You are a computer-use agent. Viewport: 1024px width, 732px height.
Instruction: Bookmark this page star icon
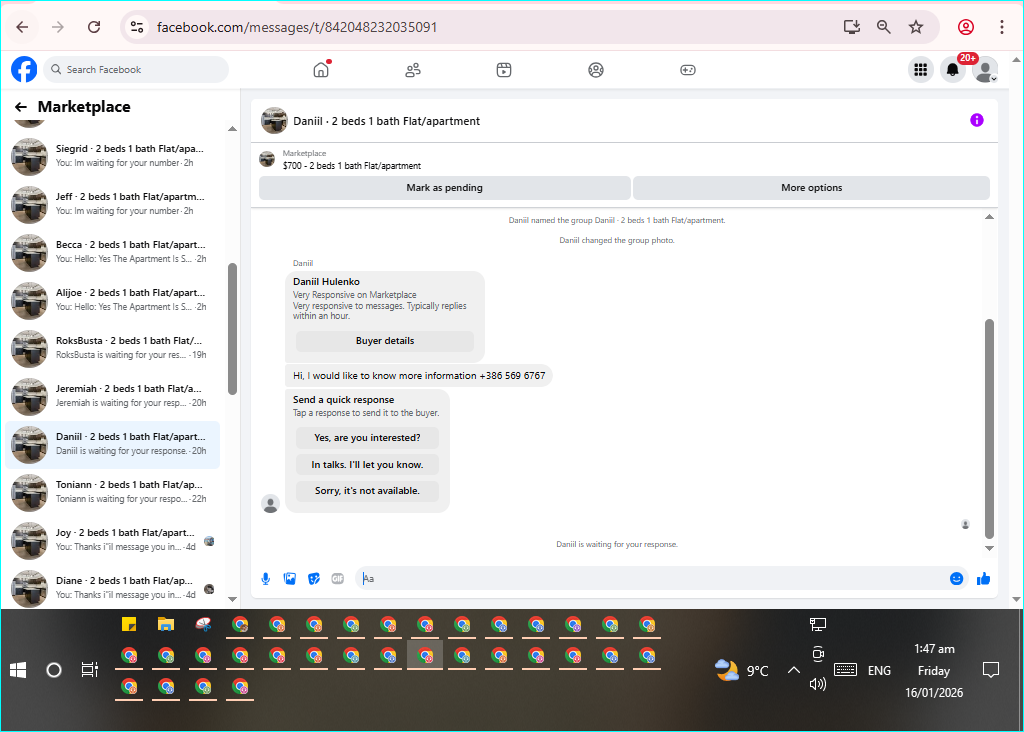pos(916,27)
